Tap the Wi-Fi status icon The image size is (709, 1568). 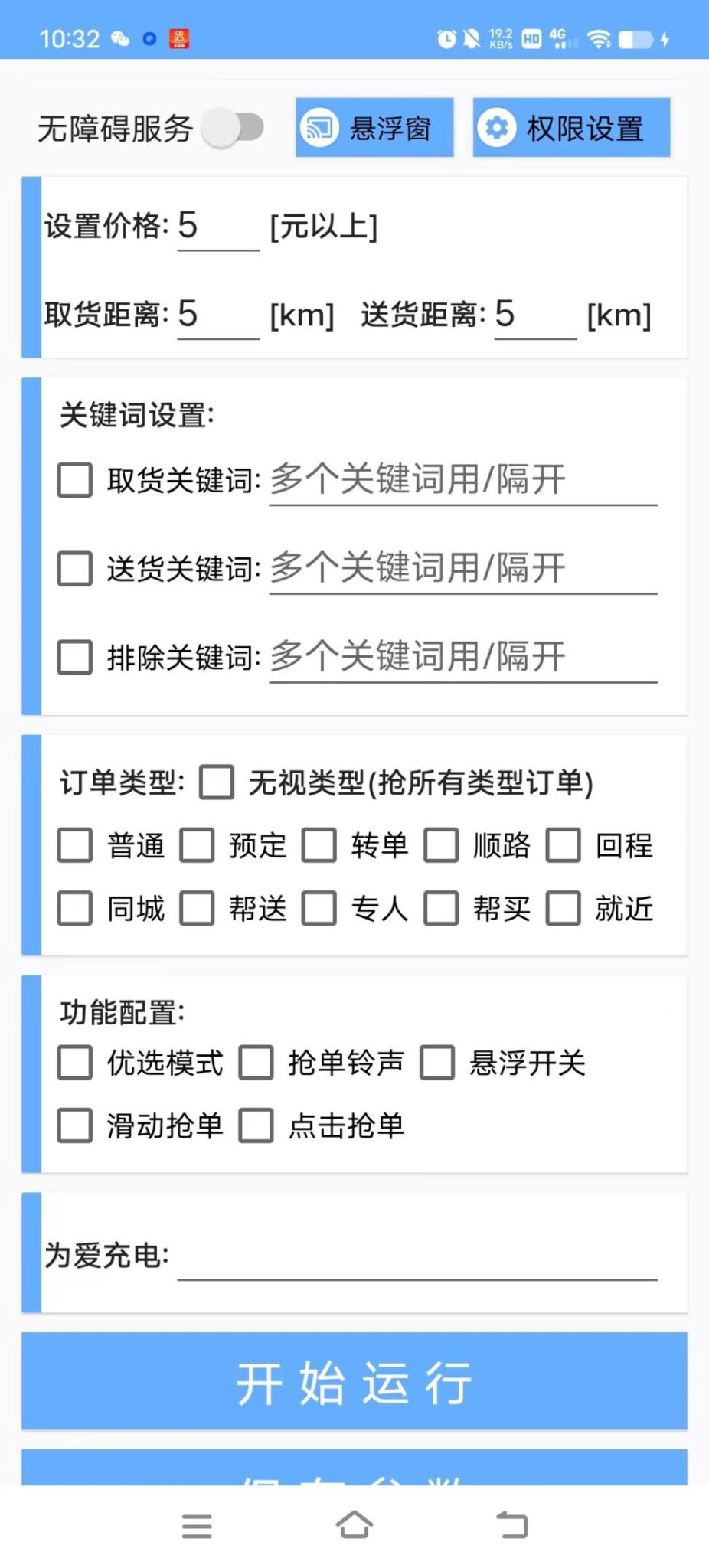pyautogui.click(x=600, y=39)
